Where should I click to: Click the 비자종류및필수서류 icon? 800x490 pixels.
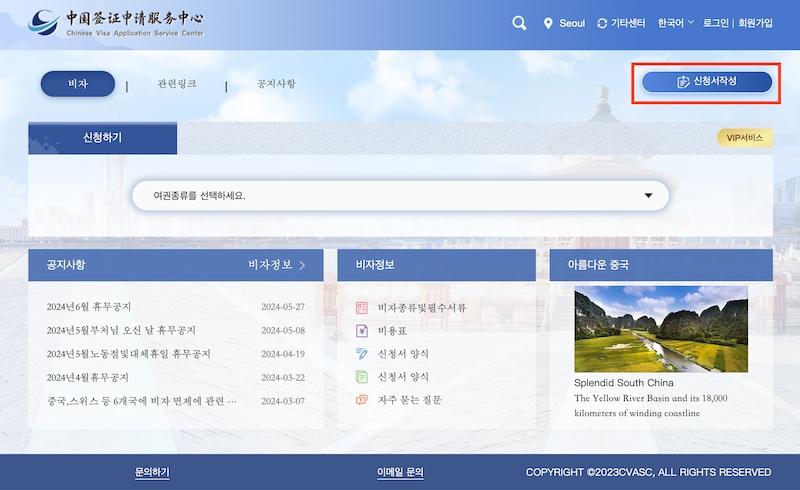coord(362,307)
